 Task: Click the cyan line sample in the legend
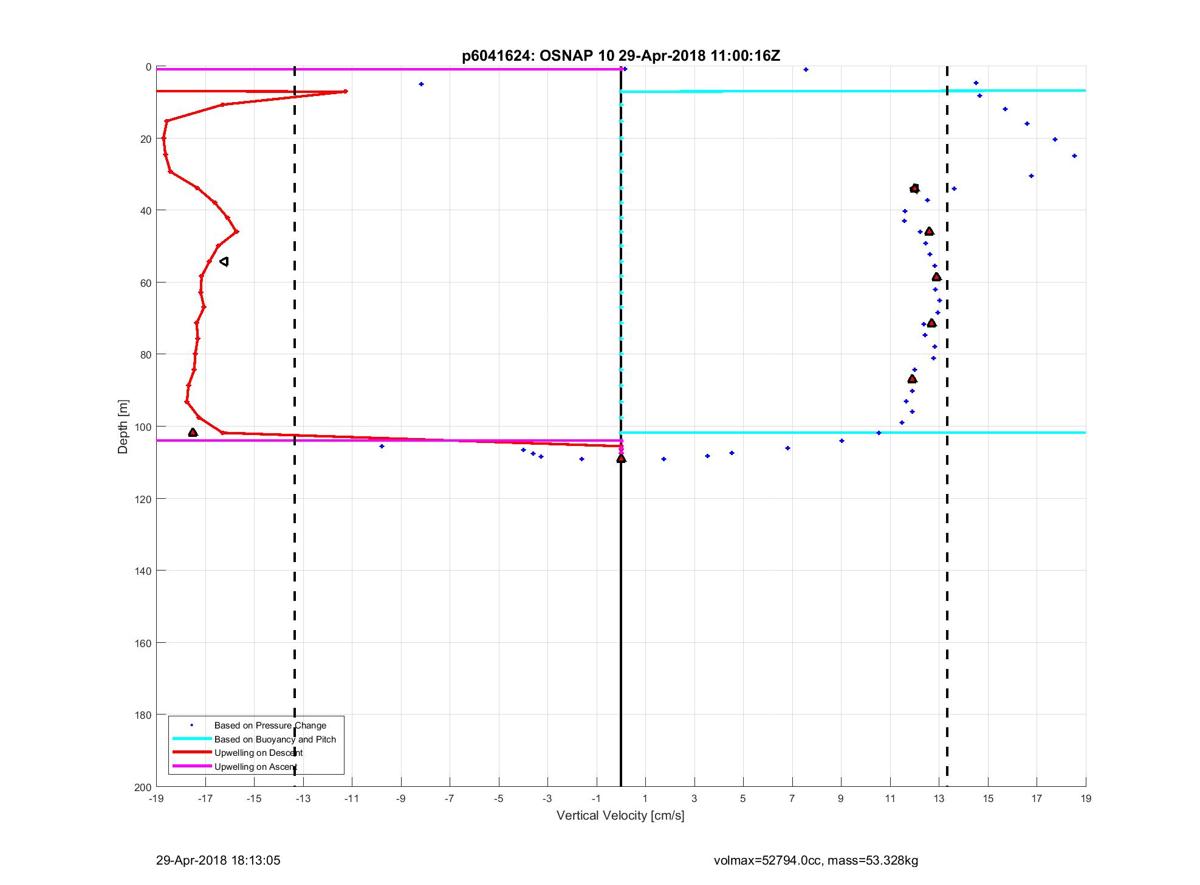pyautogui.click(x=191, y=739)
